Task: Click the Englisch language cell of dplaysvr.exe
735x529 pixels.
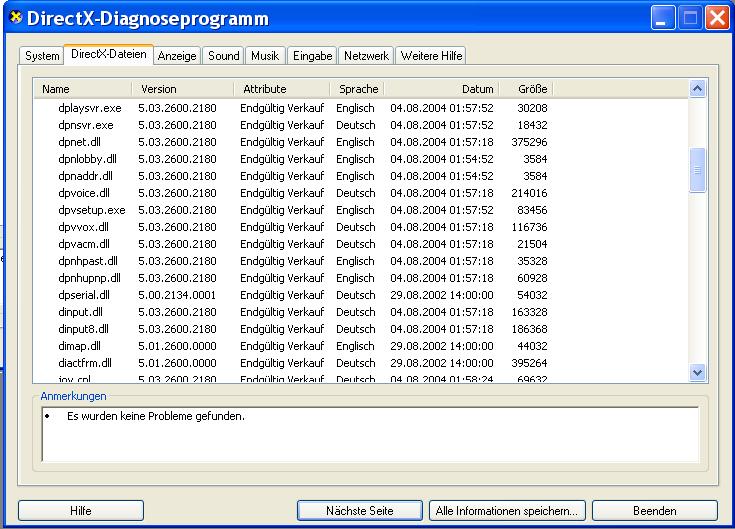Action: pos(355,108)
